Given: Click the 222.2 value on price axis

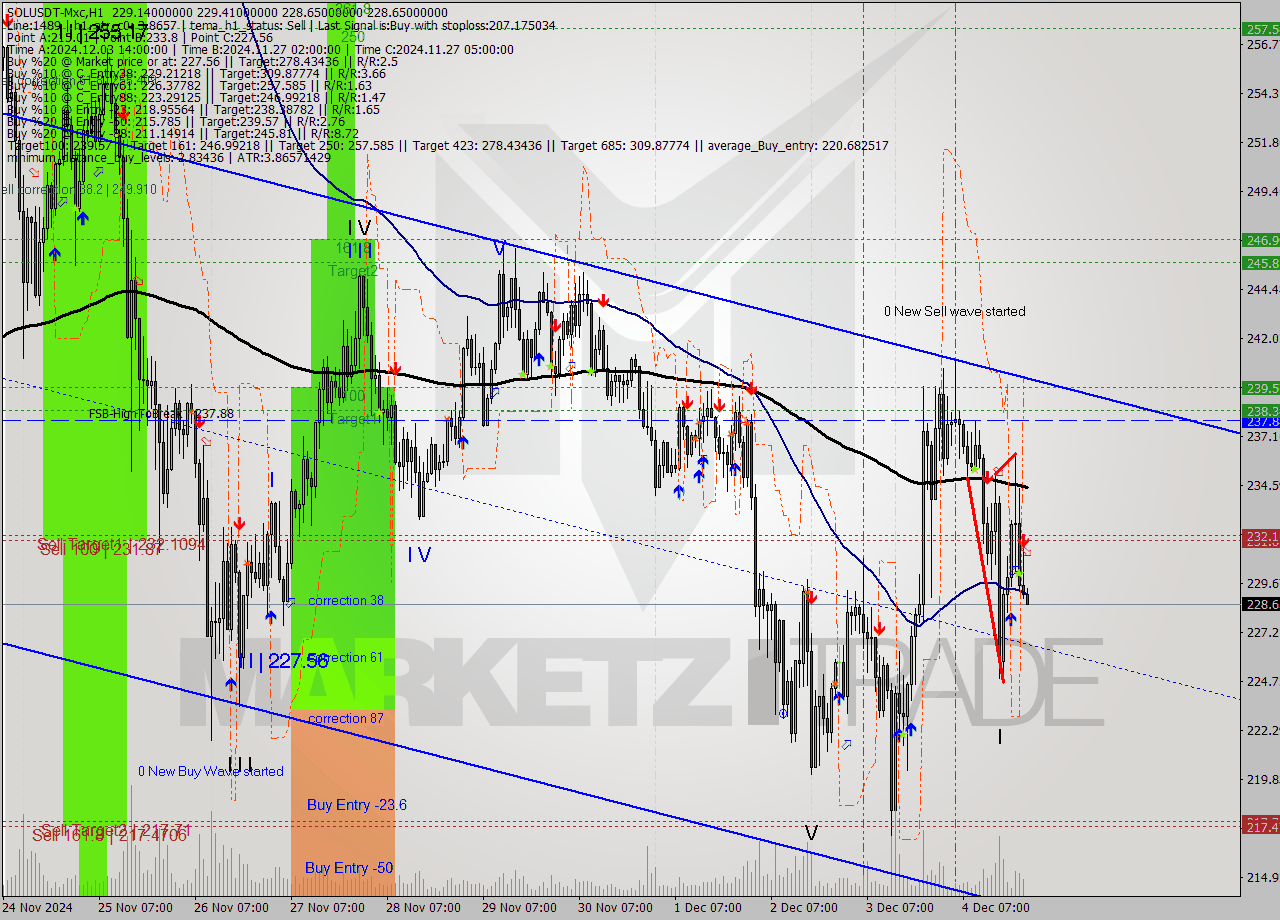Looking at the screenshot, I should (1261, 730).
